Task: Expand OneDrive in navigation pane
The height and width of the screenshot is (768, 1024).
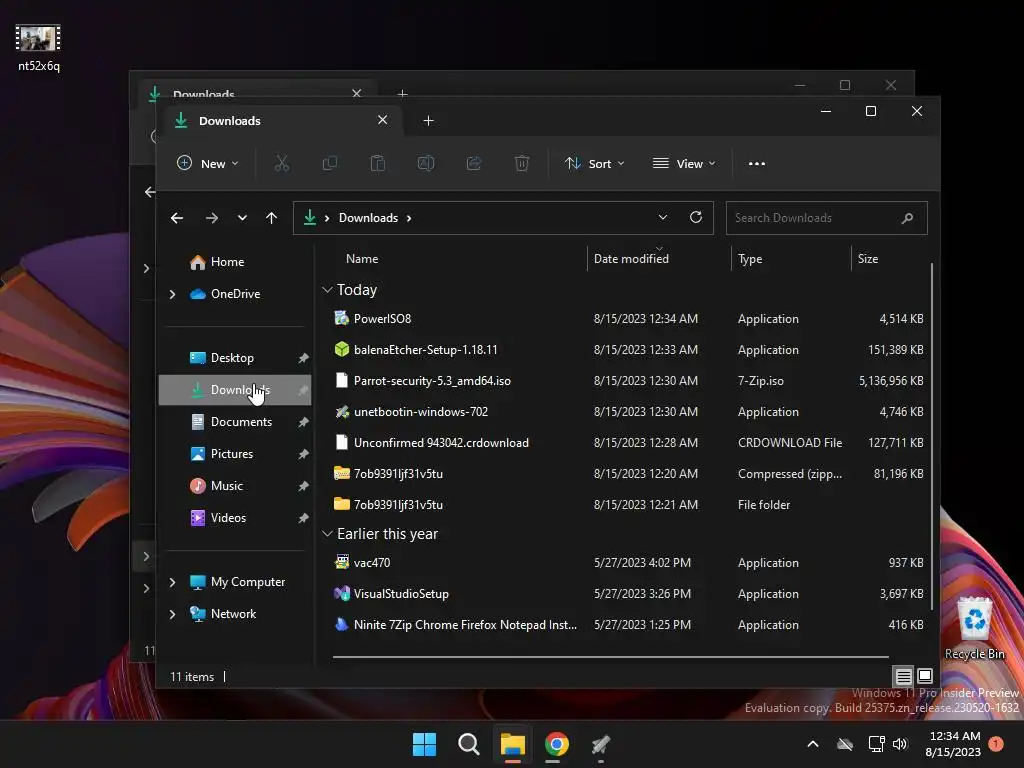Action: coord(172,295)
